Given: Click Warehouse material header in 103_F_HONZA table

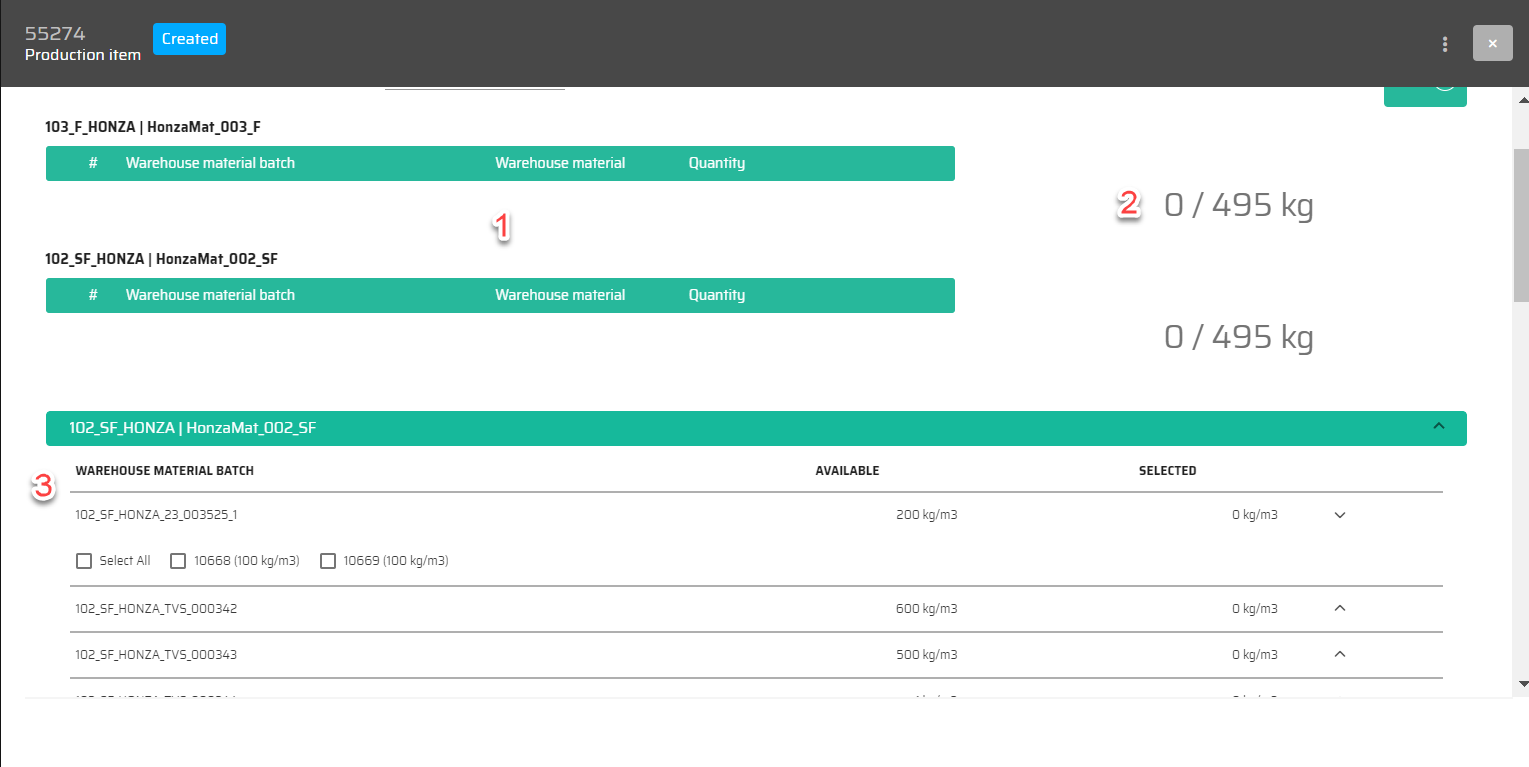Looking at the screenshot, I should point(560,163).
